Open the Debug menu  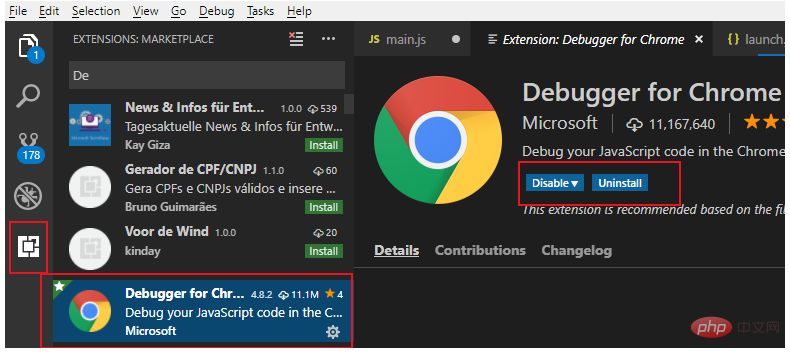(217, 11)
